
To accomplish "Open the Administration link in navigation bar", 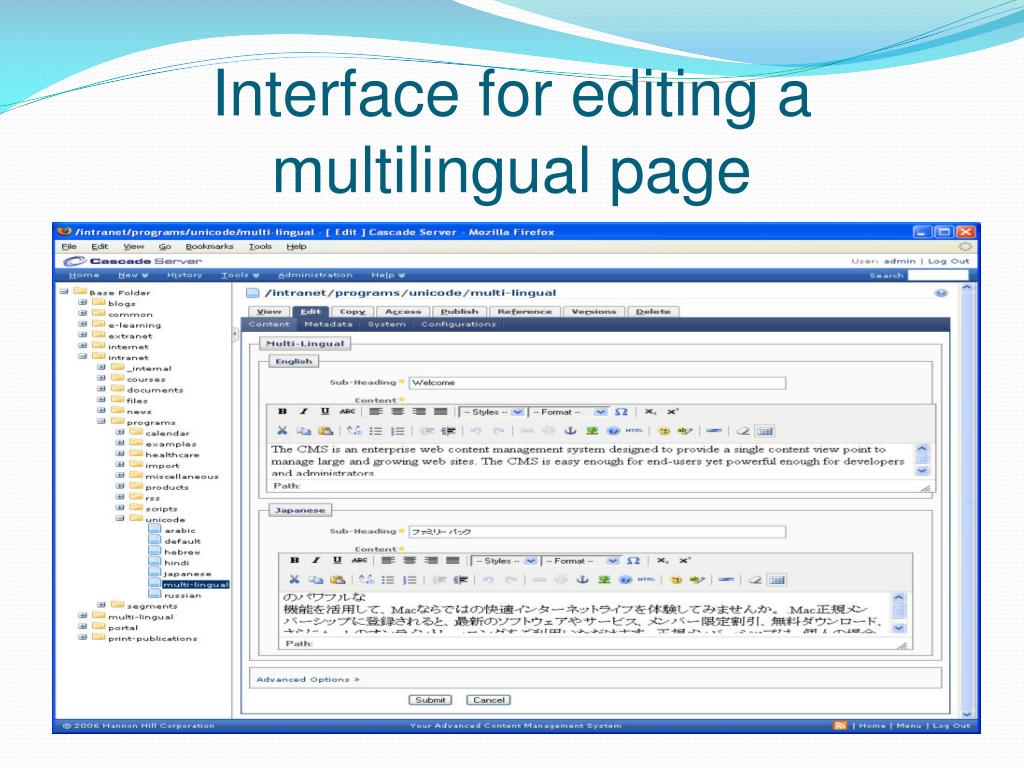I will click(315, 275).
